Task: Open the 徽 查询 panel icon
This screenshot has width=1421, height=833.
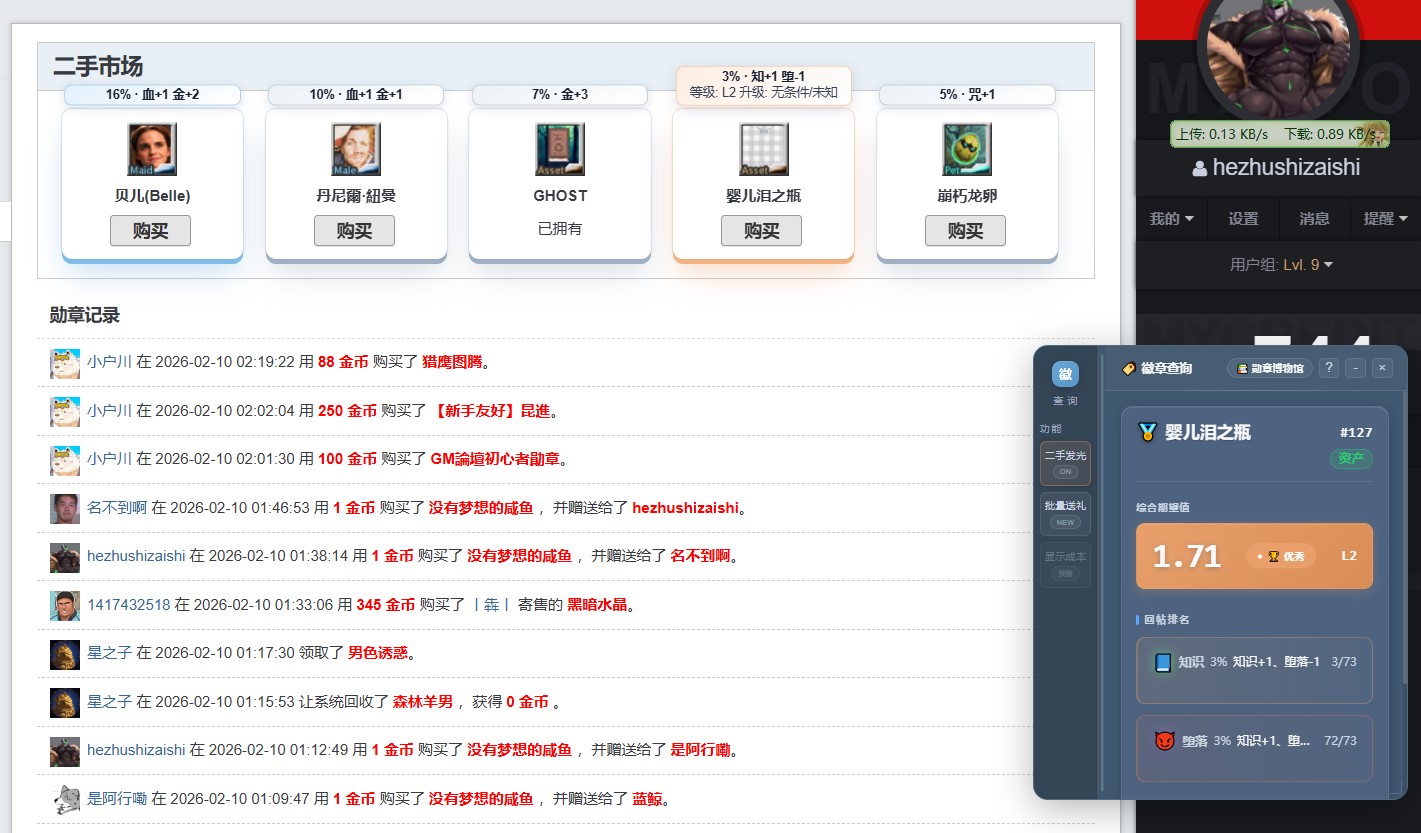Action: (1065, 375)
